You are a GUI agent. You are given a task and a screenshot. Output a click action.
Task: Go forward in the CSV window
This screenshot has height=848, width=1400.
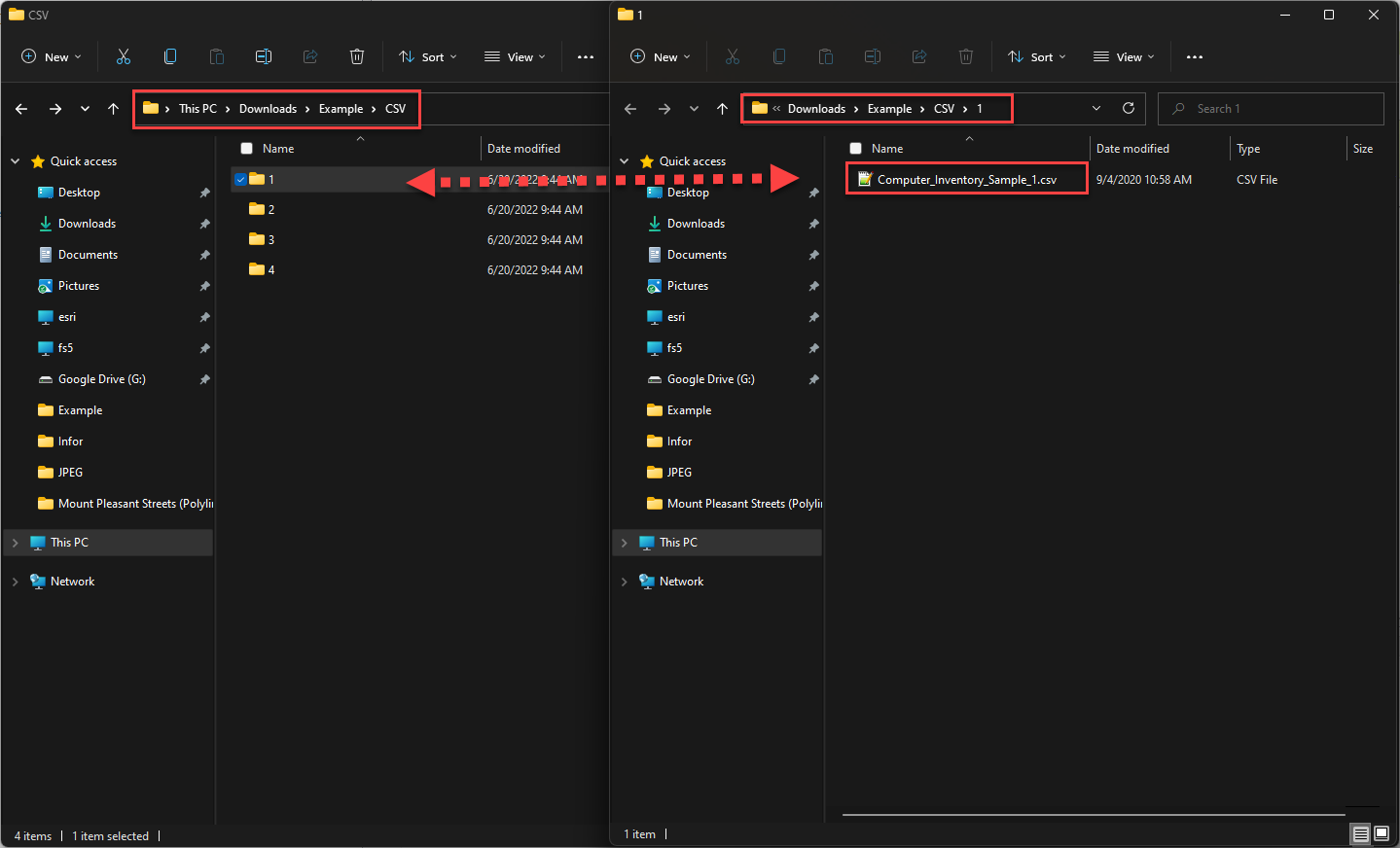55,109
